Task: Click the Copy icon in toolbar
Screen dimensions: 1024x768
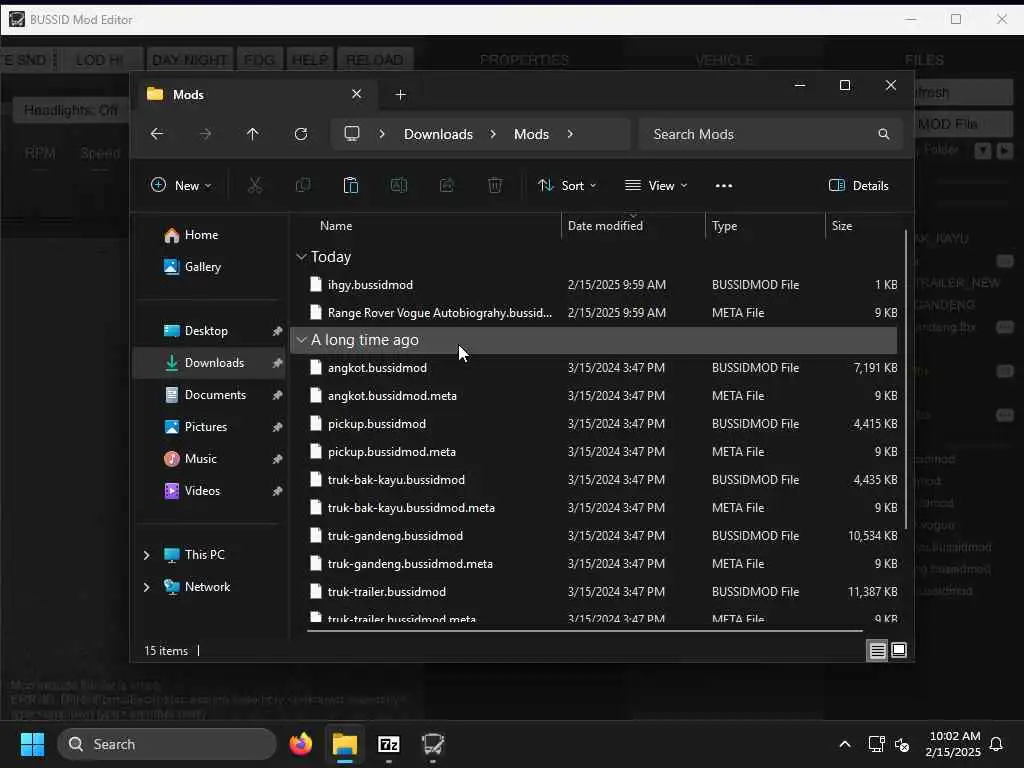Action: 303,185
